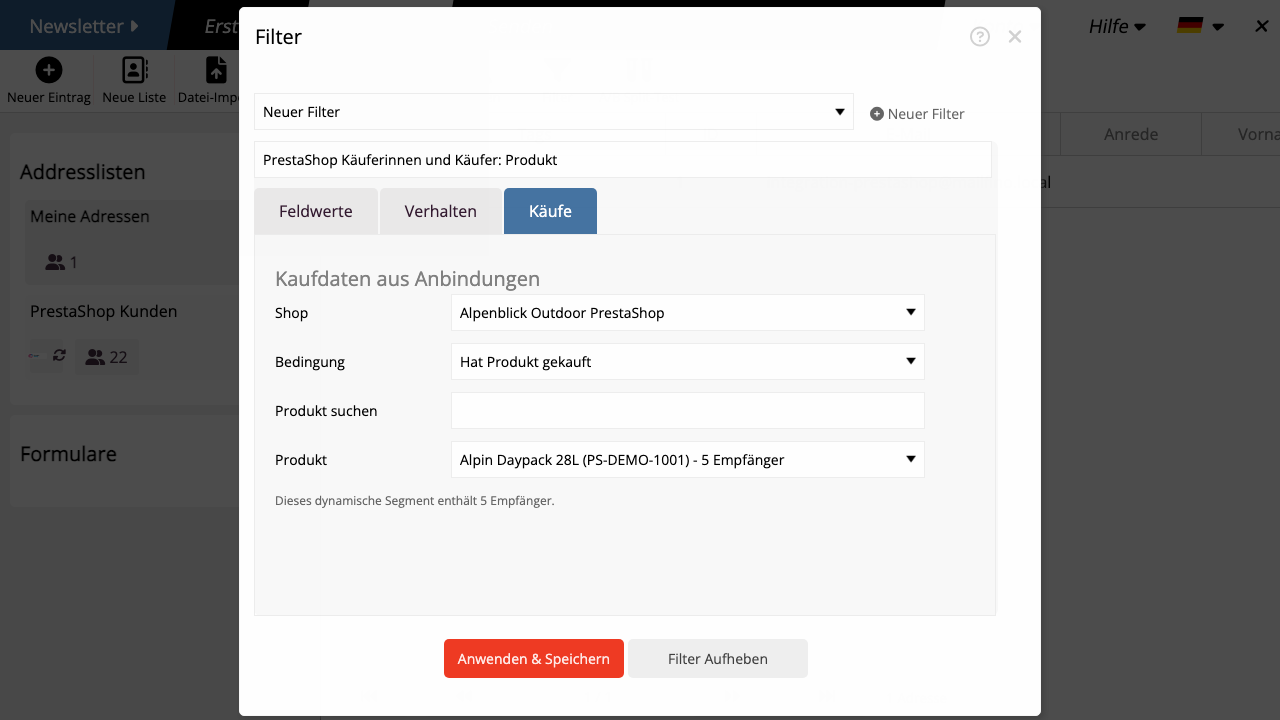
Task: Open the Bedingung dropdown Hat Produkt gekauft
Action: coord(688,362)
